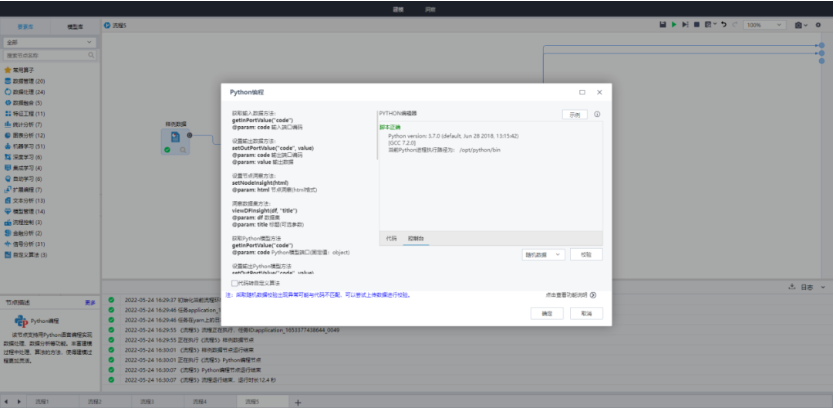Toggle the 代码块自定义算法 checkbox
Viewport: 834px width, 408px height.
(234, 283)
